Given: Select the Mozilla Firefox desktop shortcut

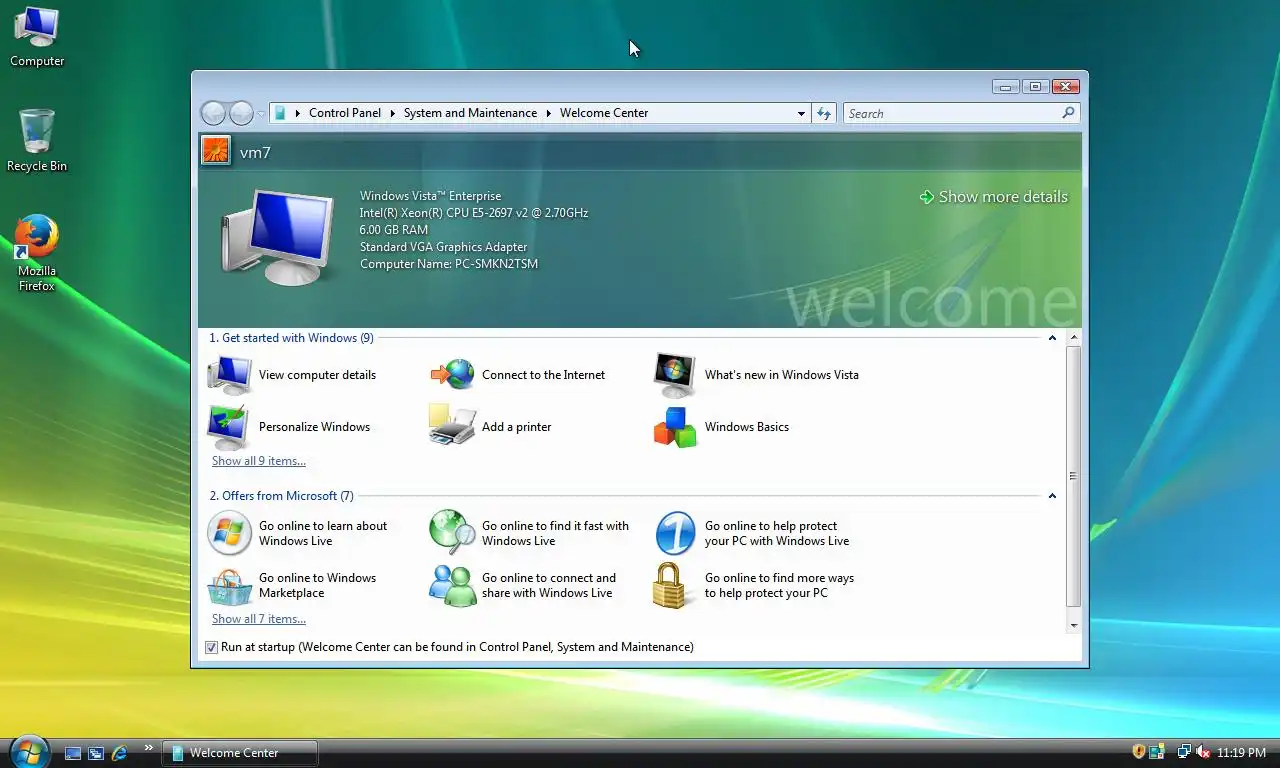Looking at the screenshot, I should click(37, 253).
